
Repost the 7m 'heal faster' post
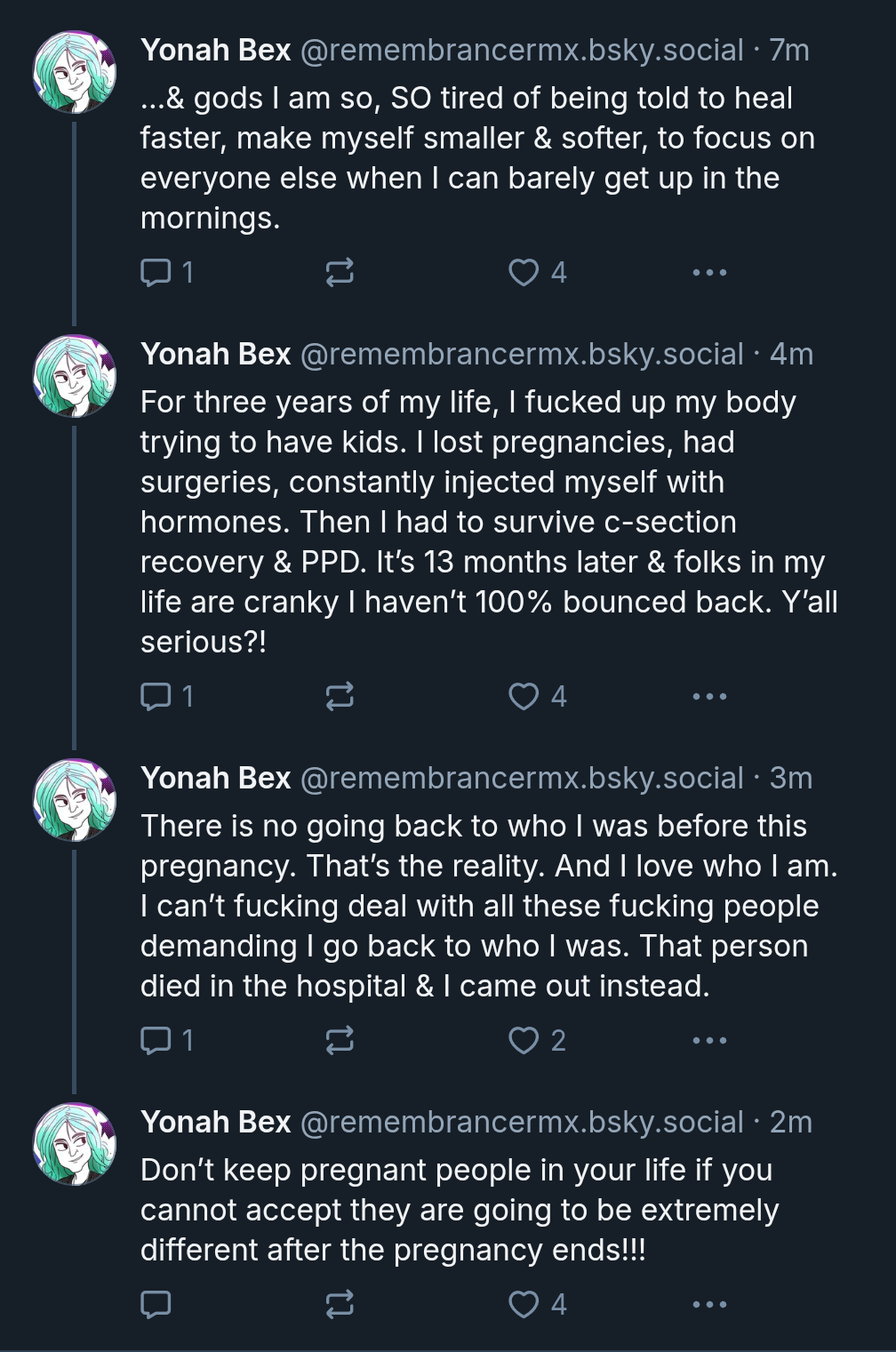pos(340,272)
